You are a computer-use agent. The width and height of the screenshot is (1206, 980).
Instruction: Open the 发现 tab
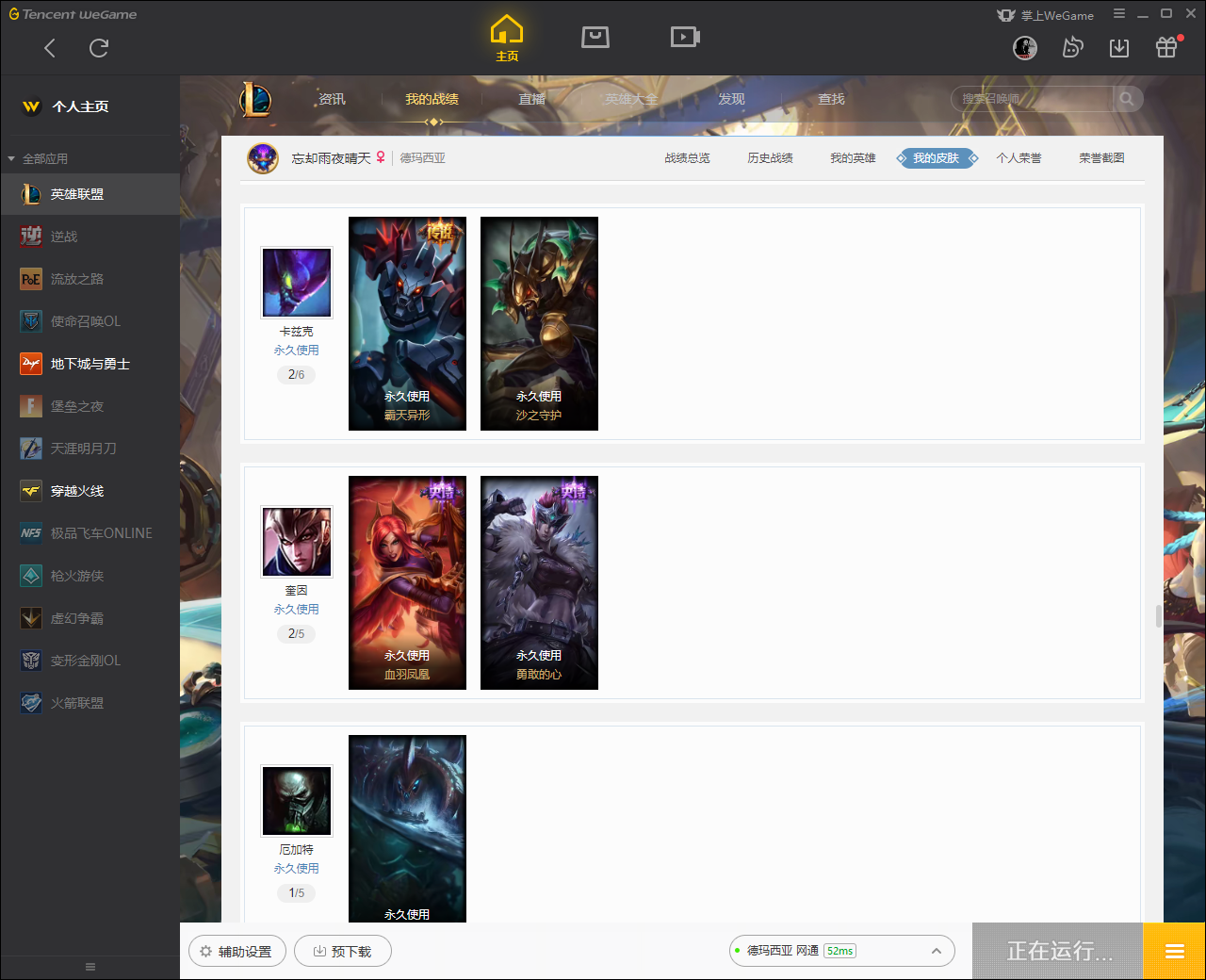(731, 99)
